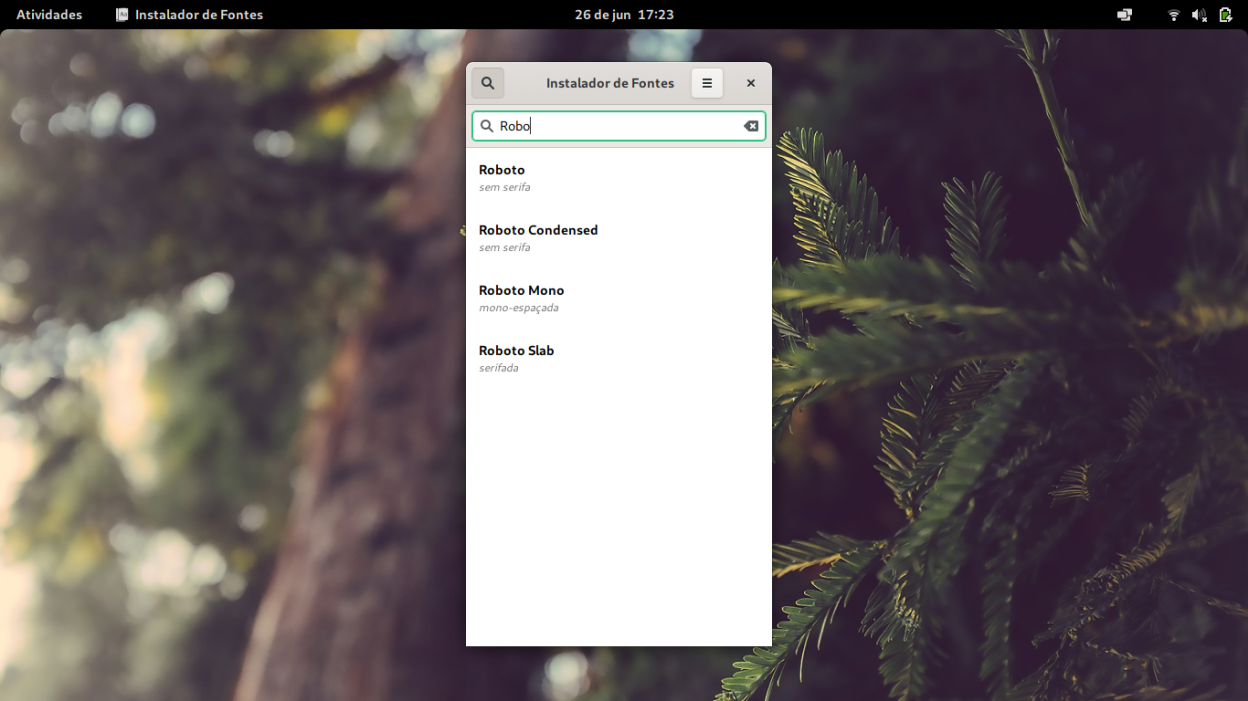Open the Atividades overview
This screenshot has height=701, width=1248.
click(x=49, y=15)
